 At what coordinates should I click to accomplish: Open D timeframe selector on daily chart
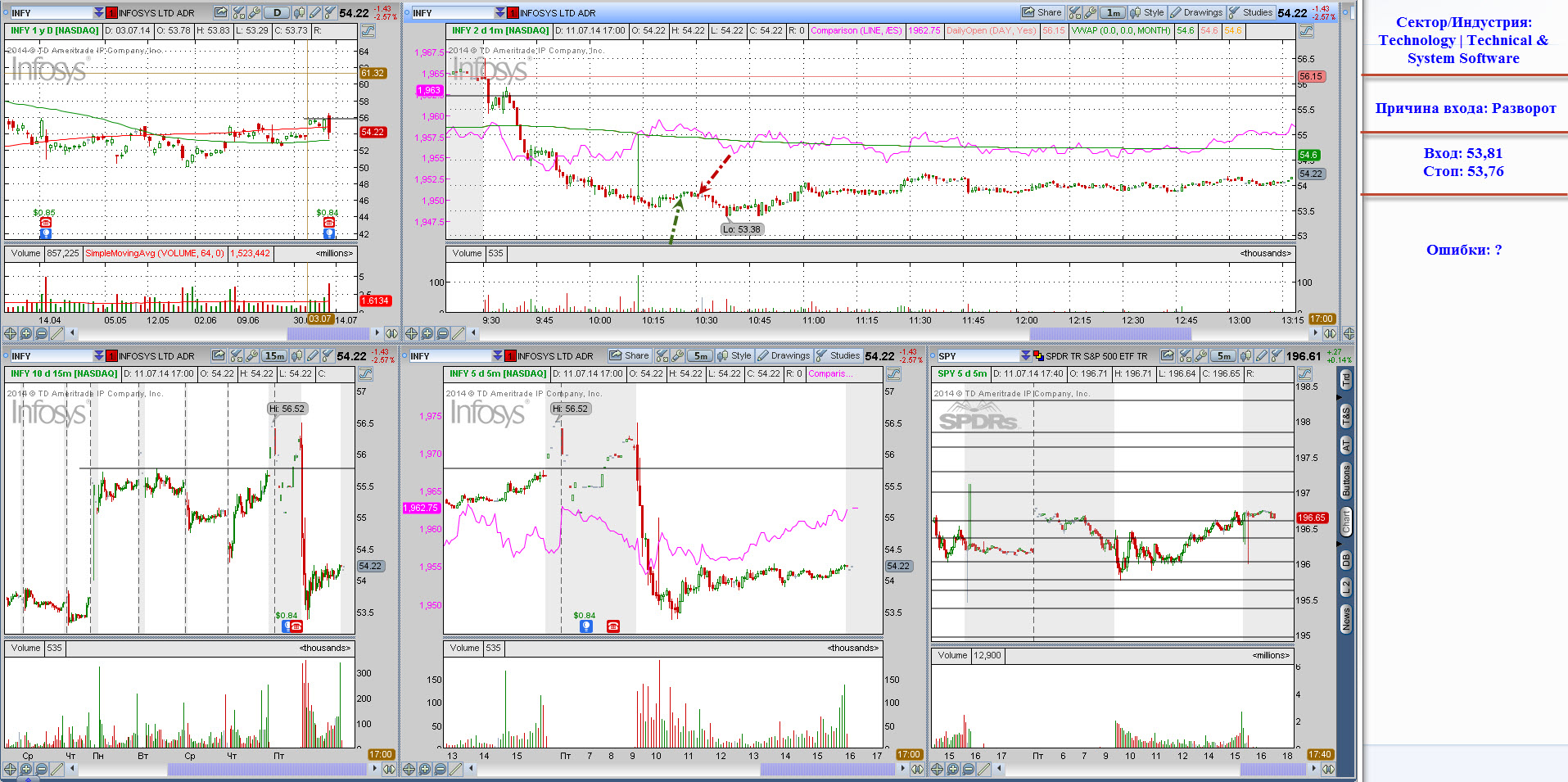(277, 12)
